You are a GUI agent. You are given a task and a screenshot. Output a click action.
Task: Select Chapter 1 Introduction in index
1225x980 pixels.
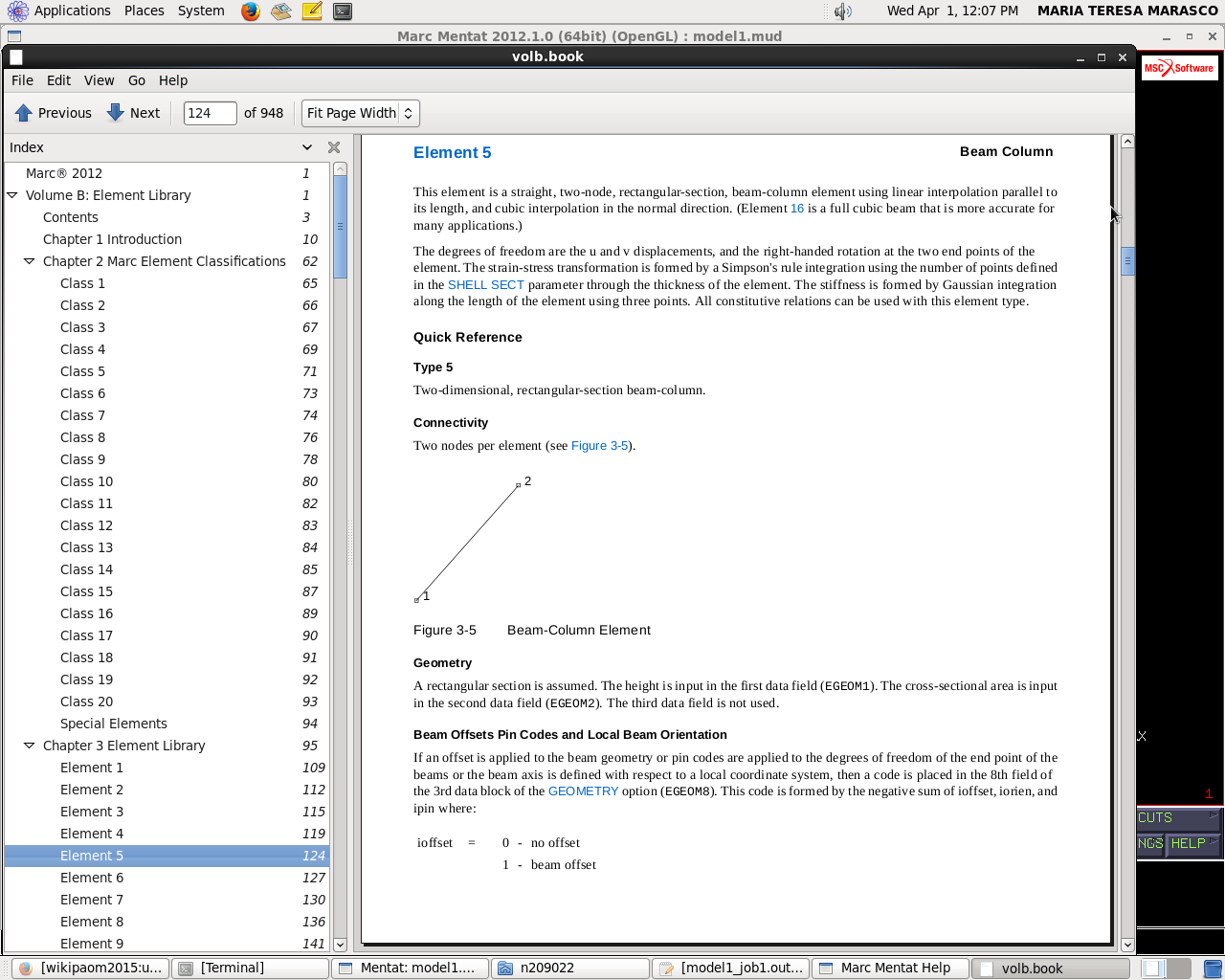(167, 239)
